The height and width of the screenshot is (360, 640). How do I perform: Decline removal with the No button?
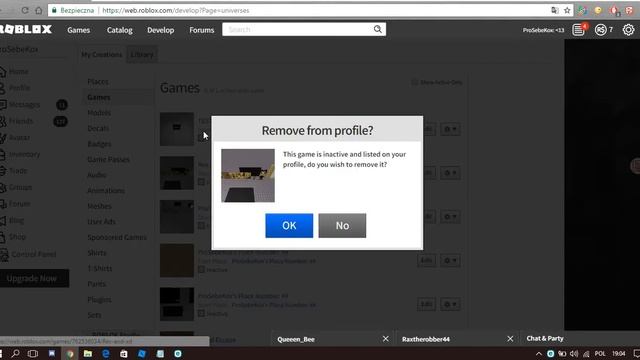click(x=342, y=225)
